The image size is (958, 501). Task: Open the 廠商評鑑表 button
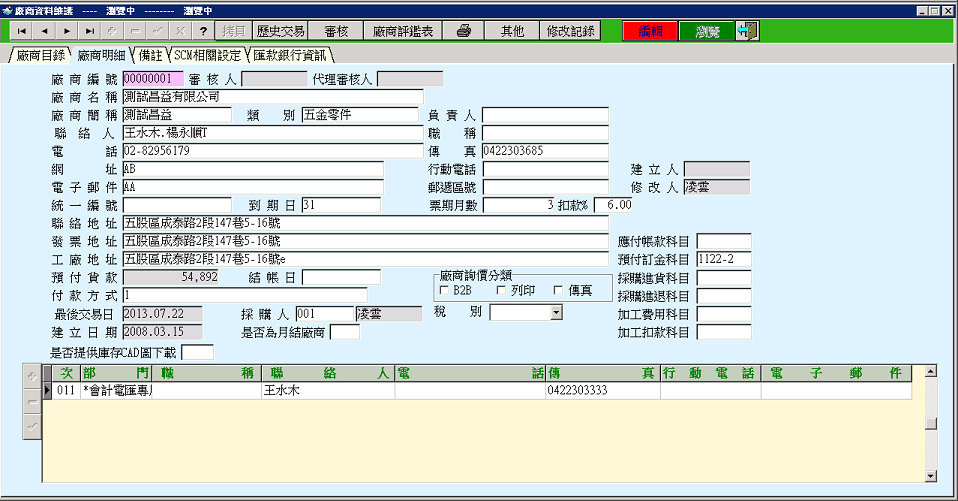pyautogui.click(x=403, y=31)
